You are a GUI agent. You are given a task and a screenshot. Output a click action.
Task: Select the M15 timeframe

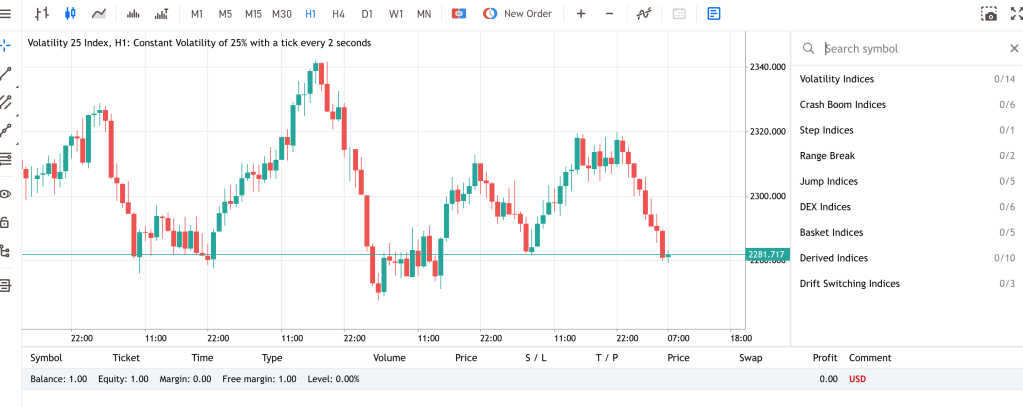click(x=253, y=14)
